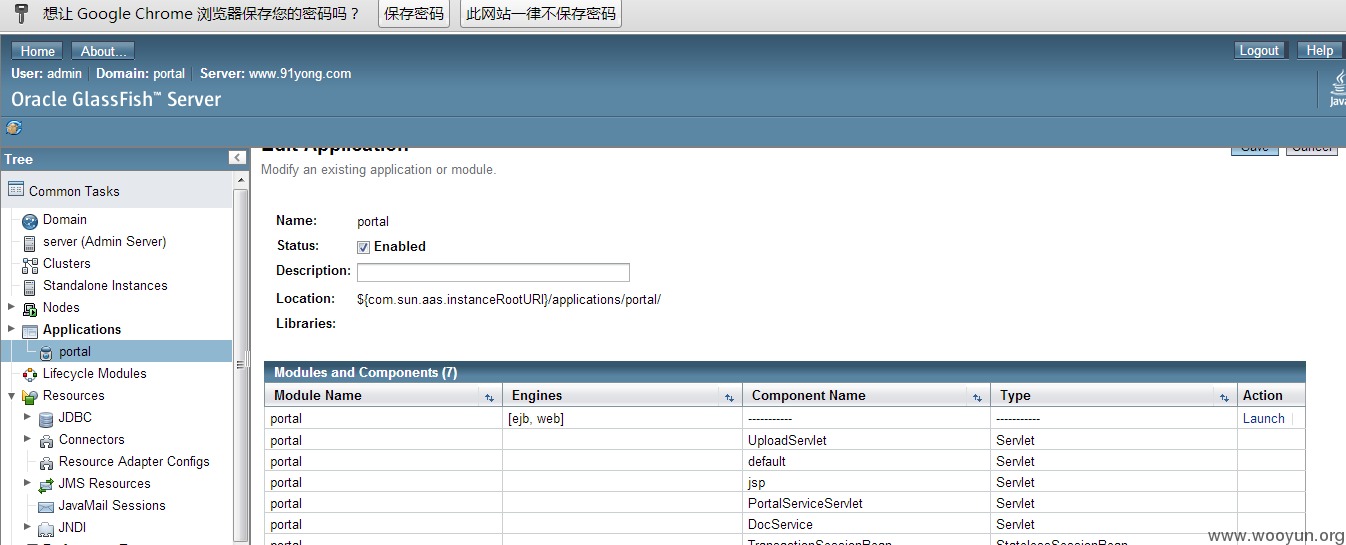Click 此网站一律不保存密码 button

pos(540,14)
